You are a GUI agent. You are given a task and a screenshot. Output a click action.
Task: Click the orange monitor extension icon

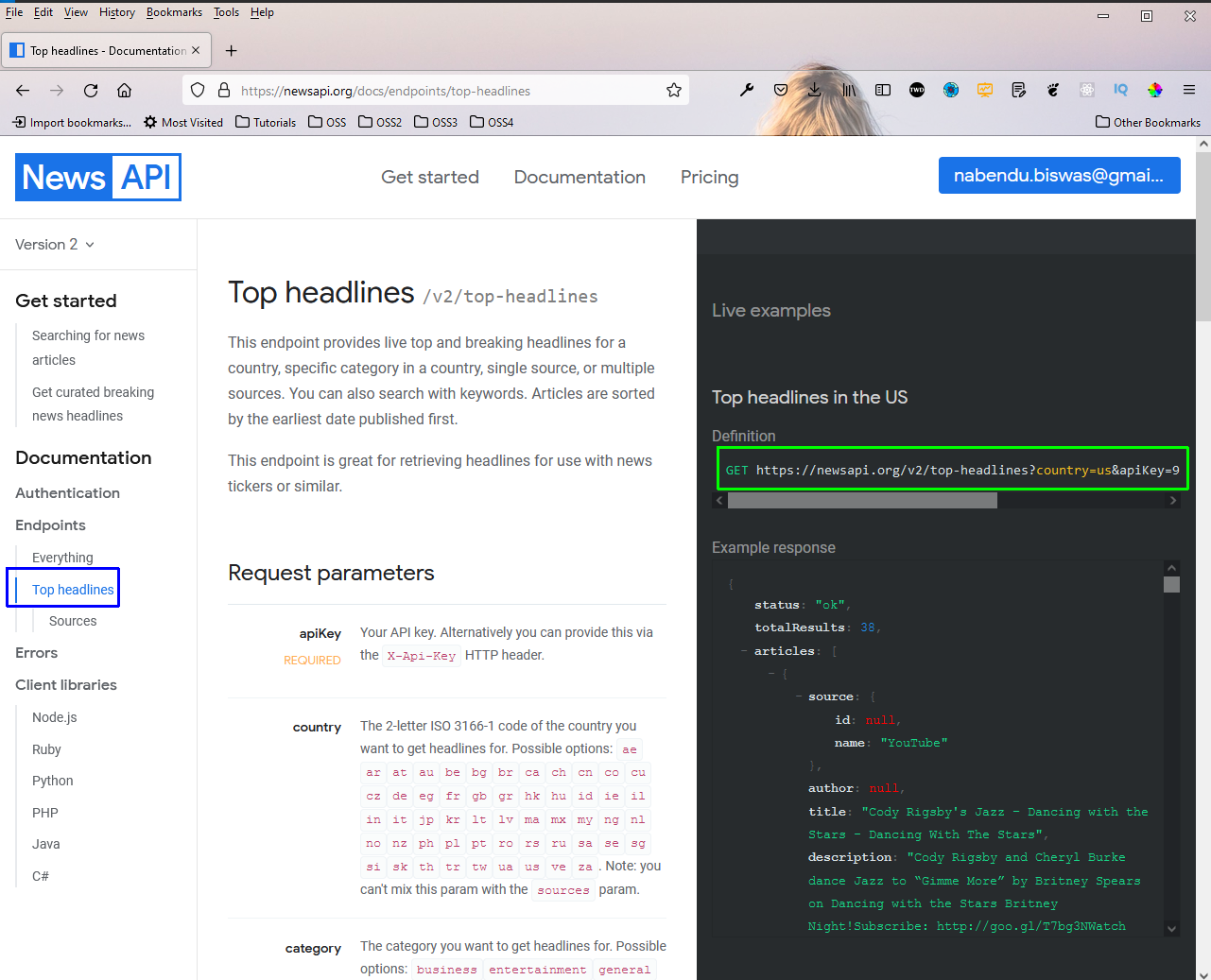click(985, 90)
